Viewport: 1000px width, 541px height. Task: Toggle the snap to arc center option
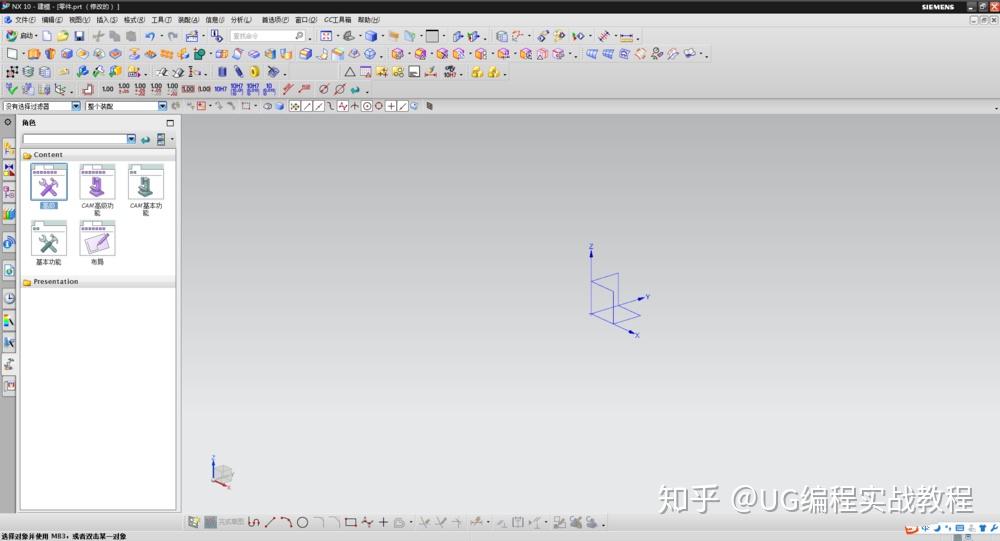pyautogui.click(x=367, y=106)
